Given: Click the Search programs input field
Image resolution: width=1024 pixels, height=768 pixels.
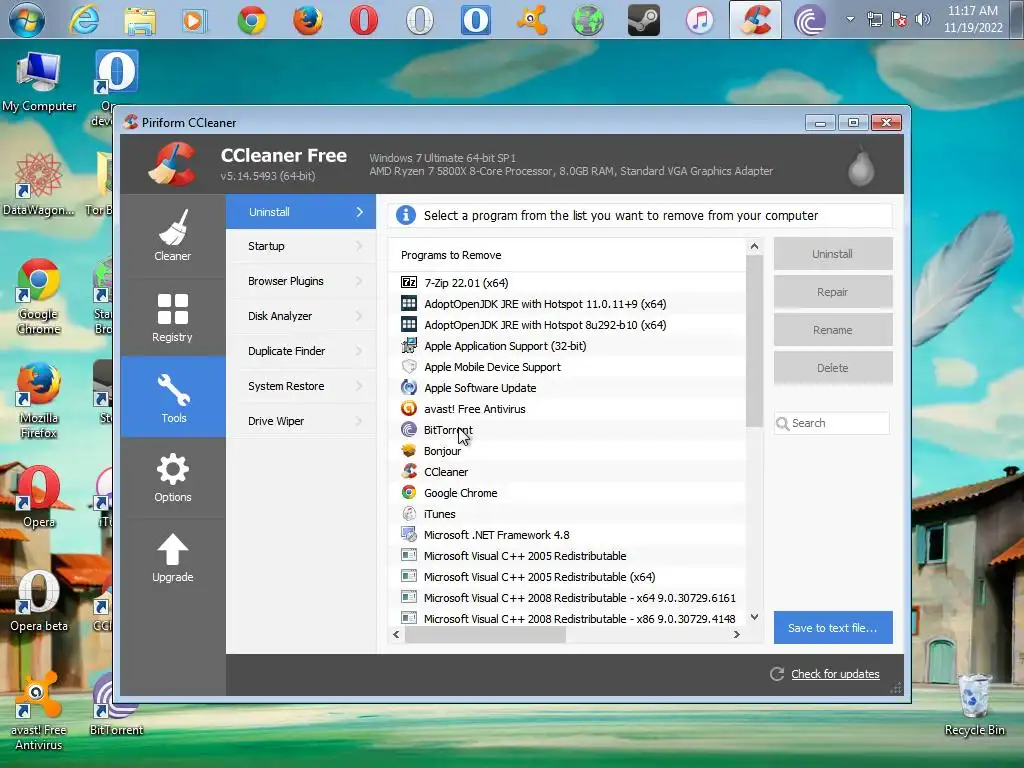Looking at the screenshot, I should pyautogui.click(x=832, y=423).
